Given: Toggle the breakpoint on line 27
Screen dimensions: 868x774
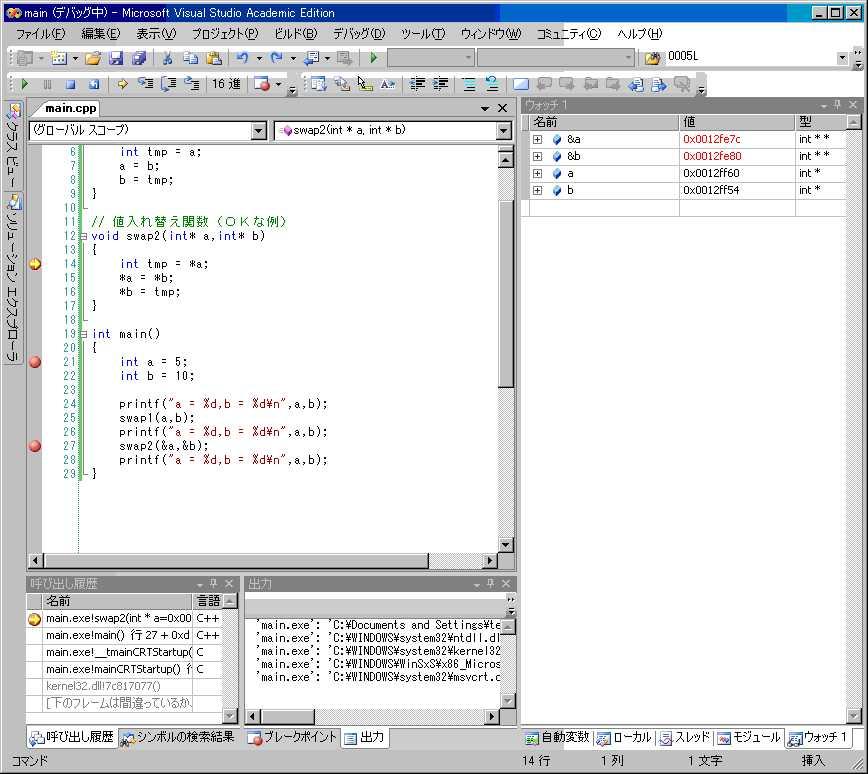Looking at the screenshot, I should [35, 446].
